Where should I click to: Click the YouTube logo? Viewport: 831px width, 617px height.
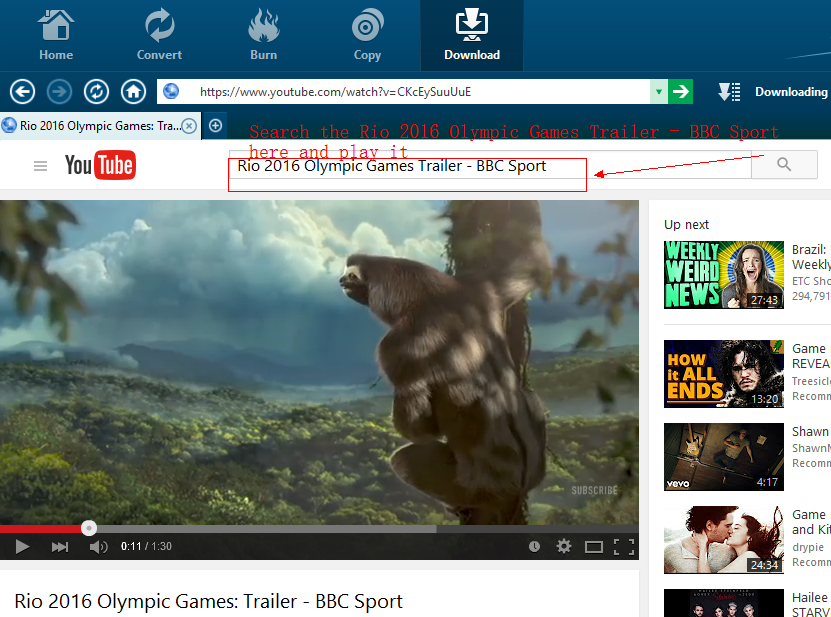pos(100,165)
